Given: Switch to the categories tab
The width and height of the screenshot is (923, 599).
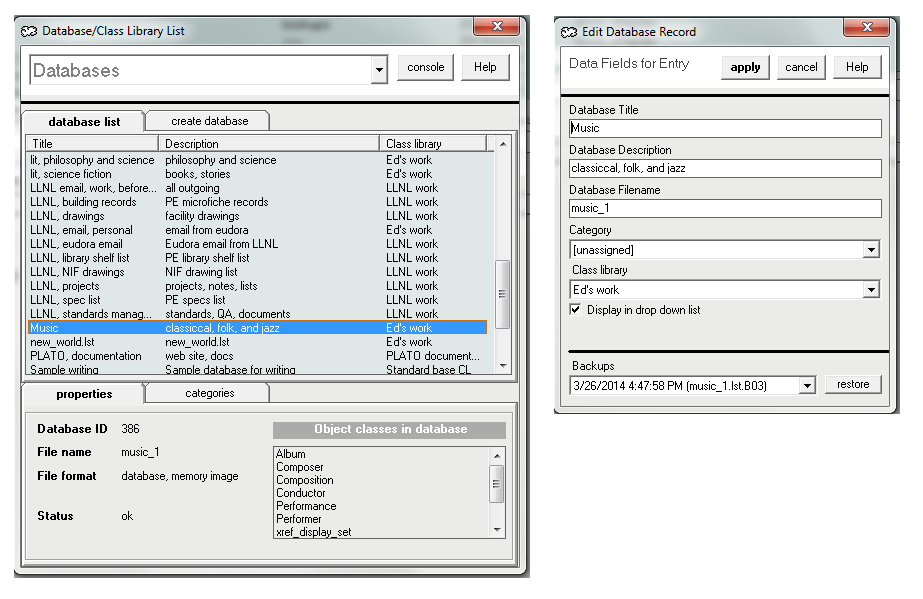Looking at the screenshot, I should click(209, 393).
